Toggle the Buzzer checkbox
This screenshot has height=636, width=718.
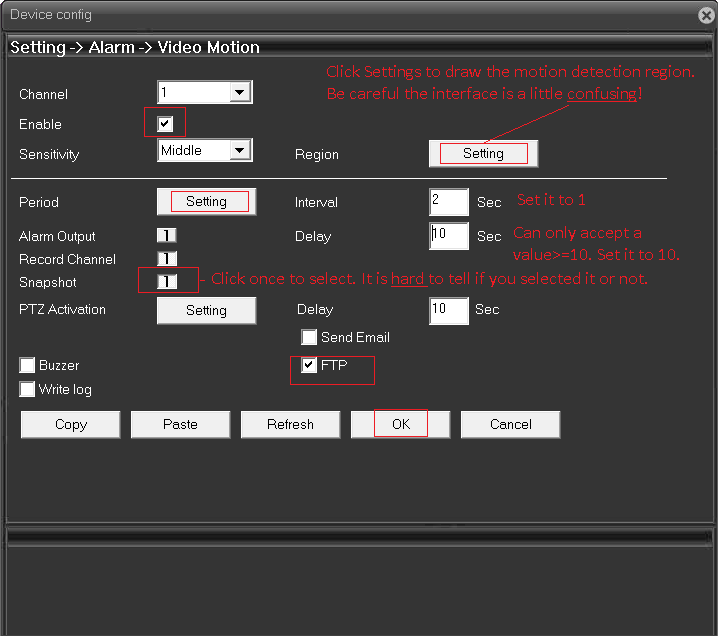(x=28, y=366)
